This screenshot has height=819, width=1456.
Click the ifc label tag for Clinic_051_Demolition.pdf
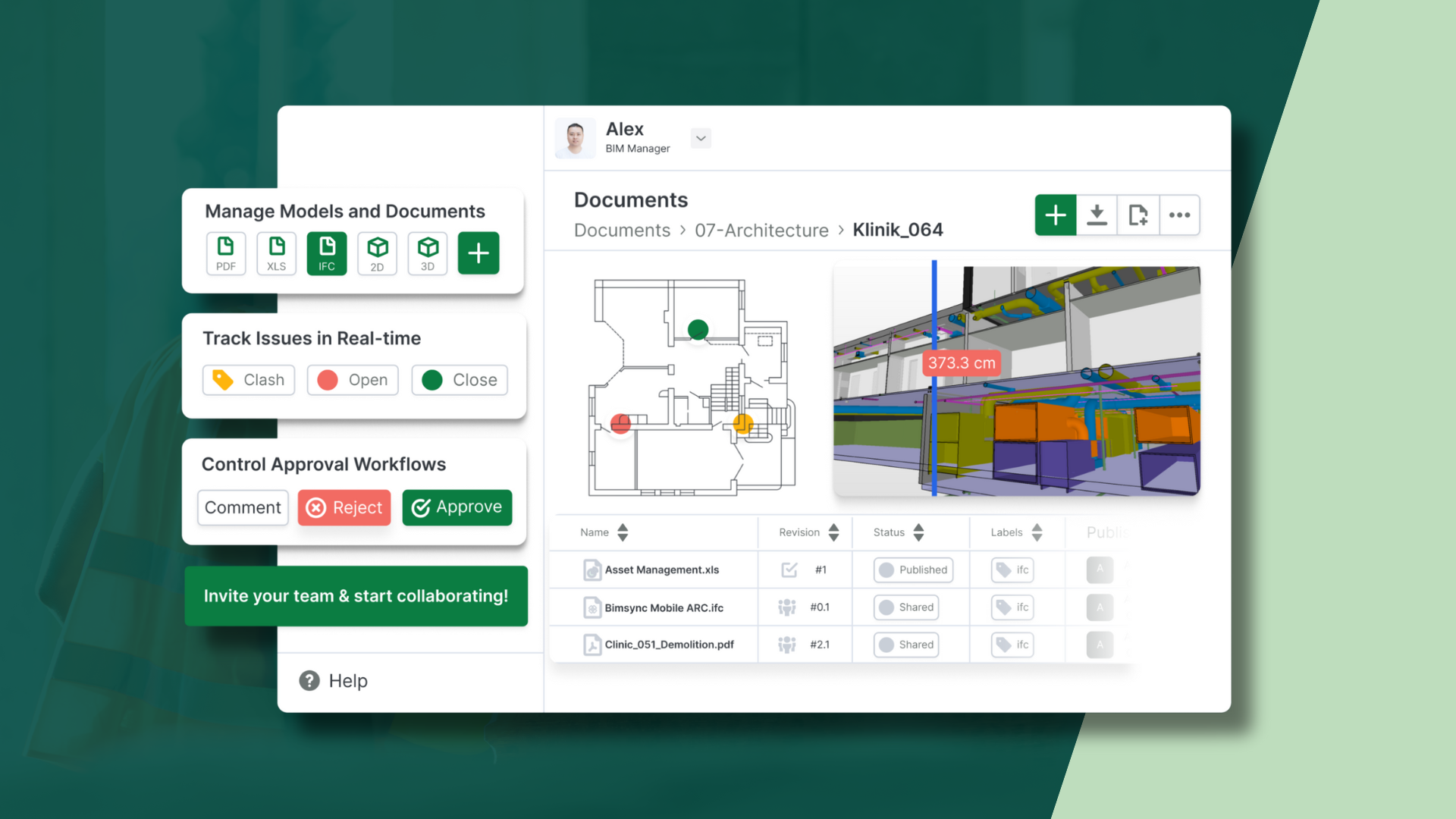click(x=1012, y=645)
